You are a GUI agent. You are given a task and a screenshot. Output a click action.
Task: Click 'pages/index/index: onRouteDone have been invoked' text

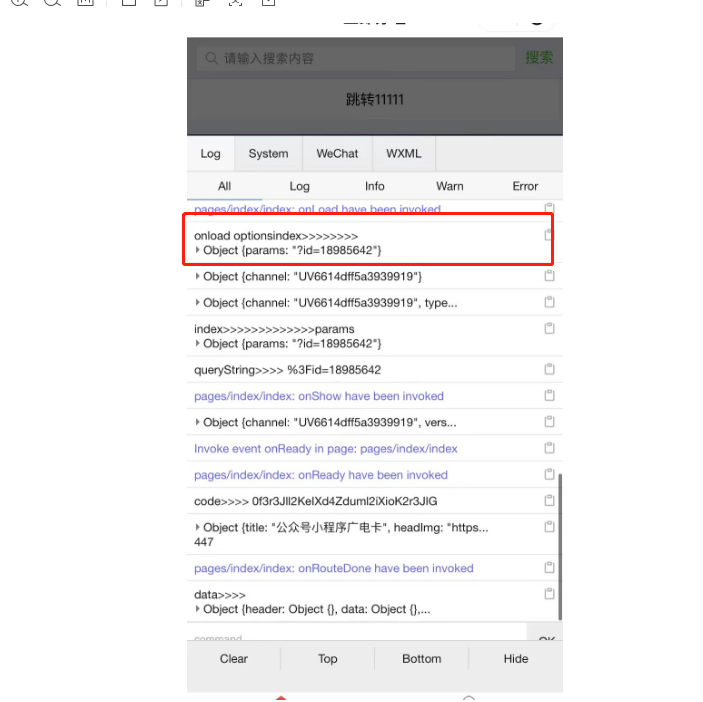[334, 568]
